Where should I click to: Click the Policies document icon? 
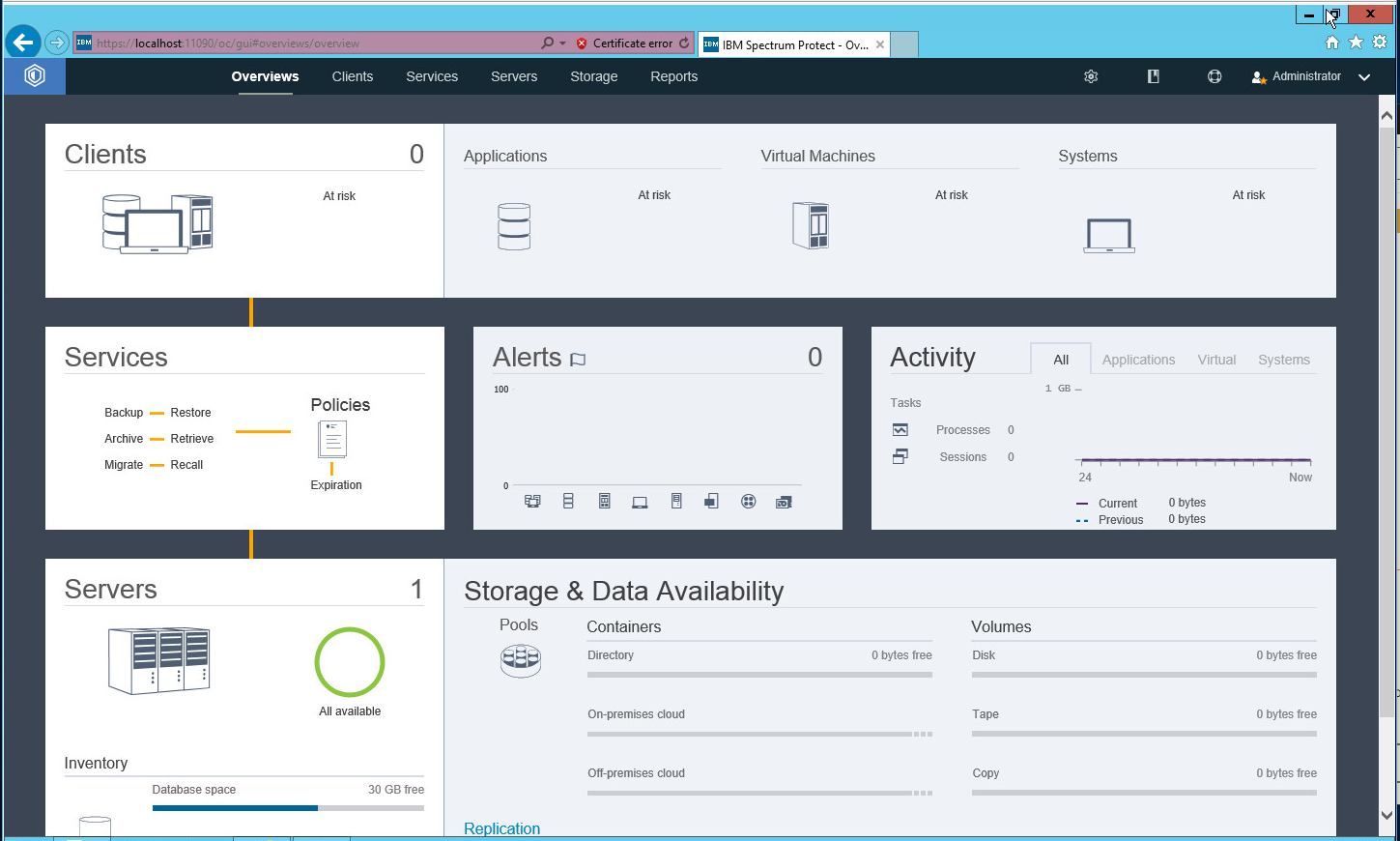point(332,440)
